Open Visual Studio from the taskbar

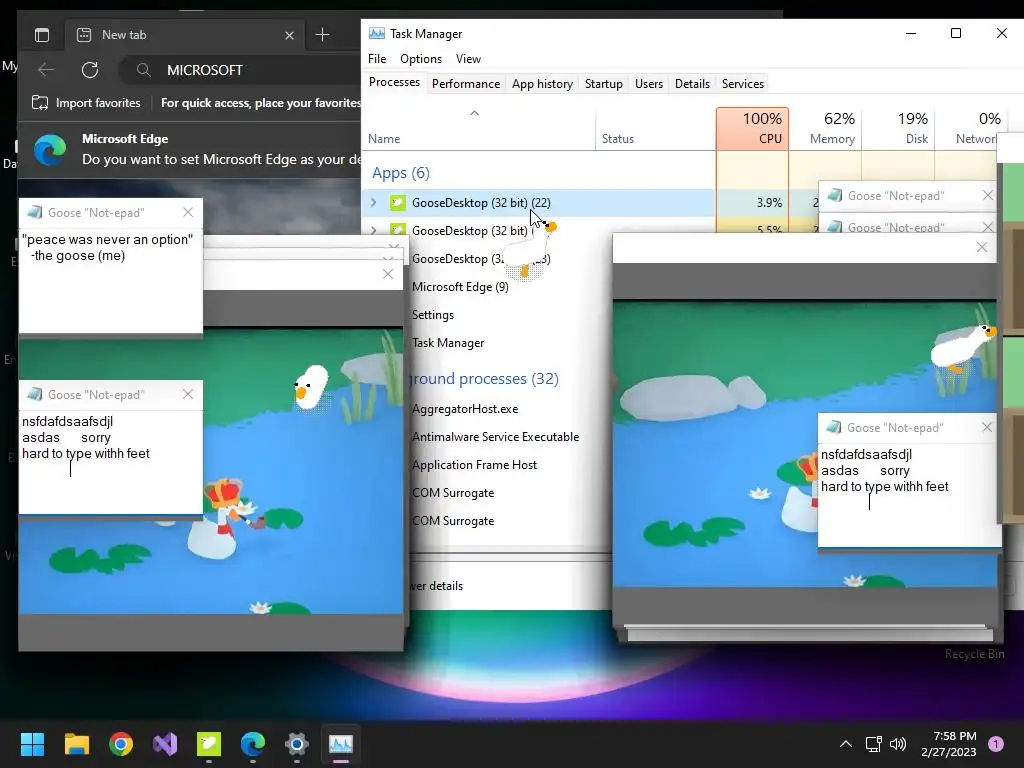[x=165, y=744]
